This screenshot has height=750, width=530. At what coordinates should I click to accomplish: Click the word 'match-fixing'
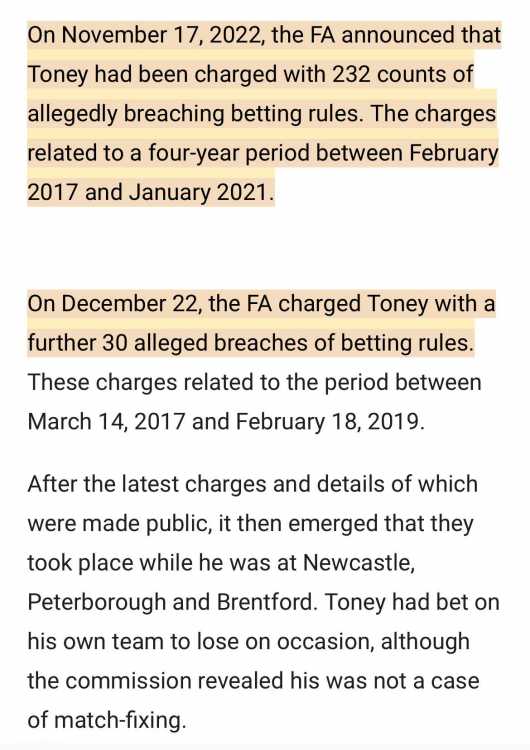click(119, 720)
